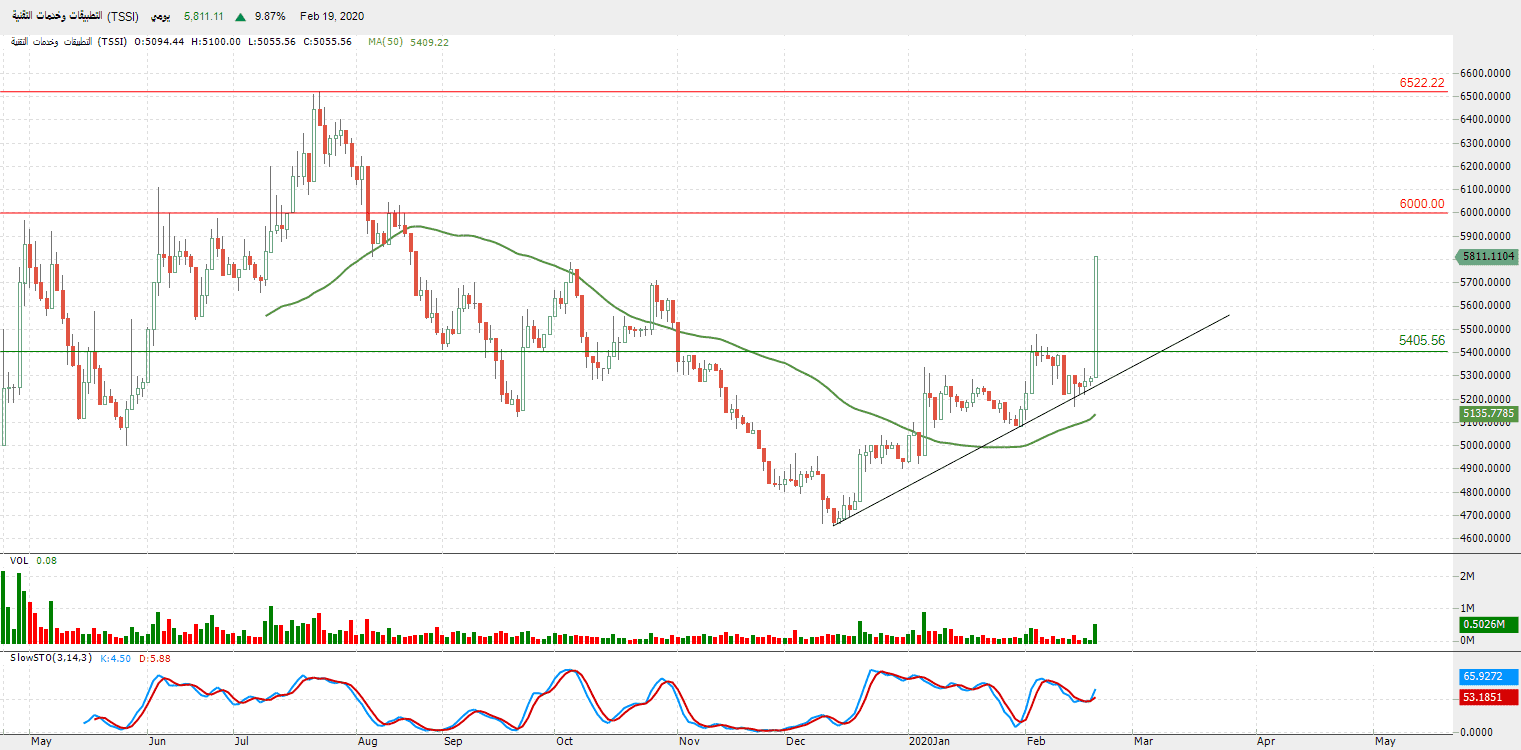
Task: Click the 'Jul' label on the time axis
Action: click(x=241, y=742)
